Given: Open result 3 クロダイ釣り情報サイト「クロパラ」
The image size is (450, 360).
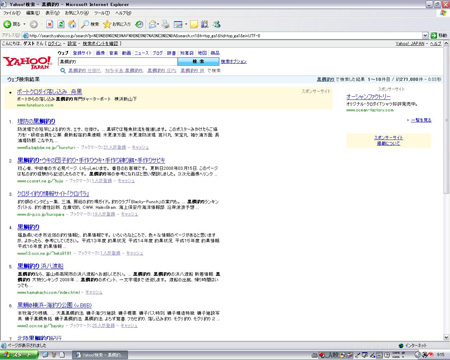Looking at the screenshot, I should tap(53, 194).
